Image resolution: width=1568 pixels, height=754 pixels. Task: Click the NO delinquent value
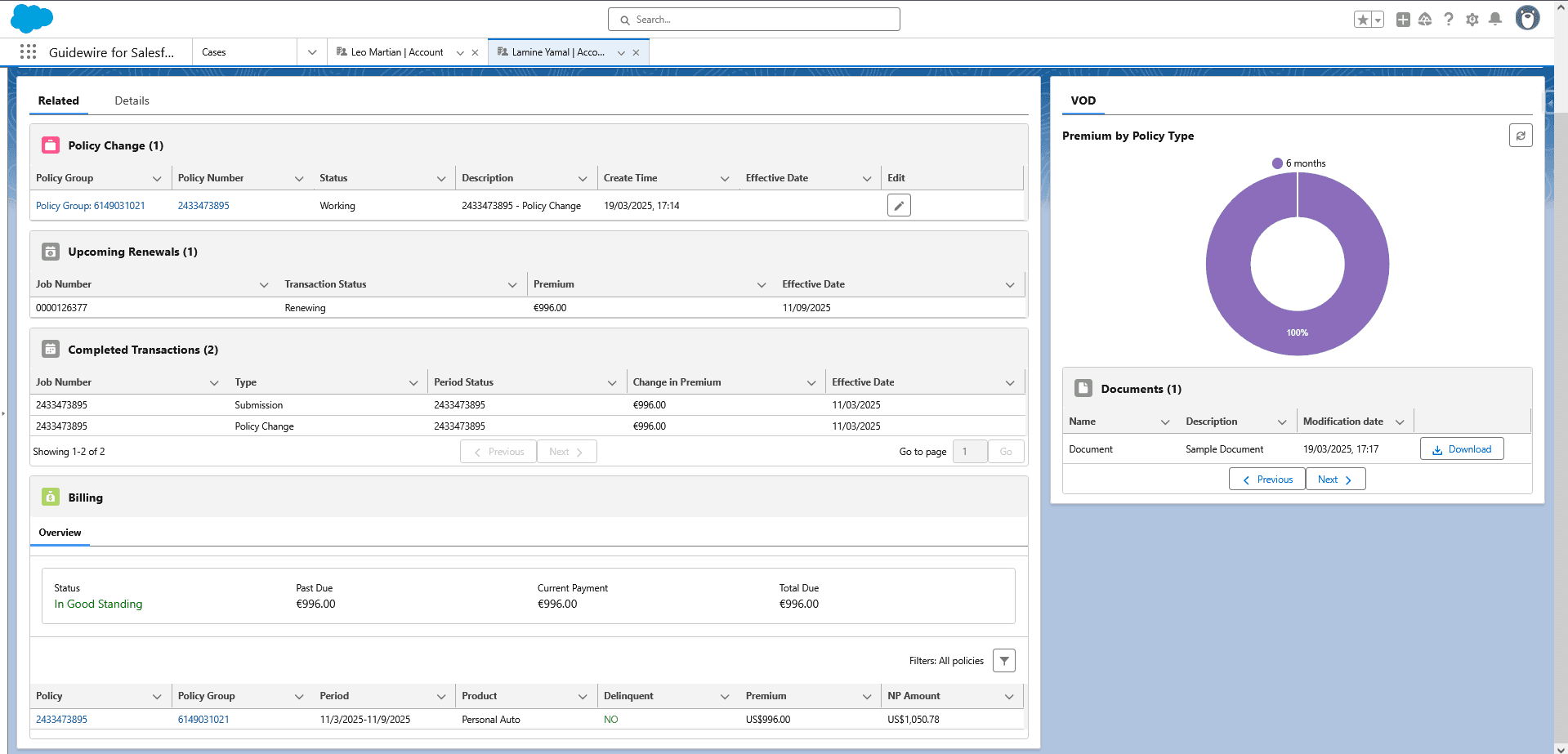(x=610, y=720)
